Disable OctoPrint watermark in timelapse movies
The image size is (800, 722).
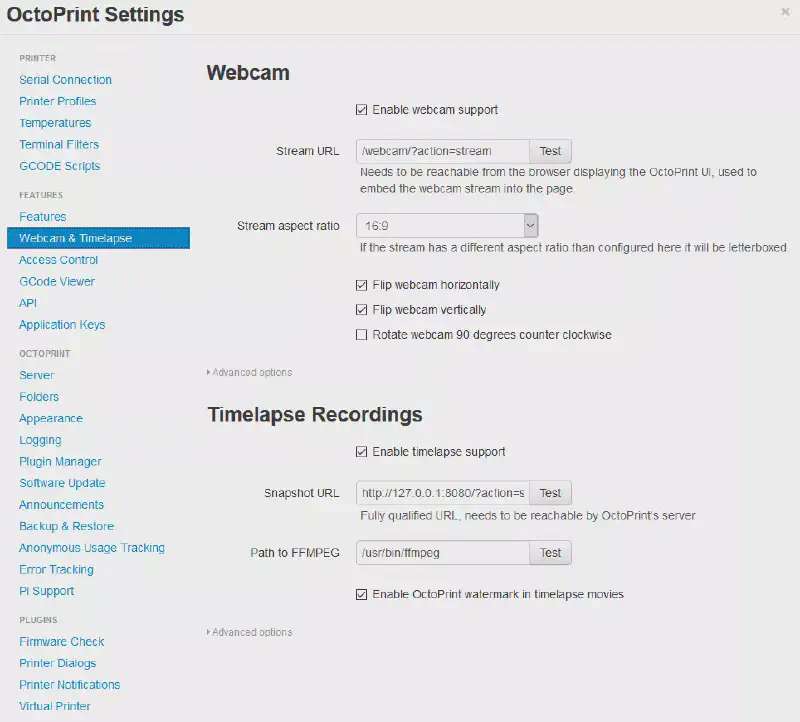click(362, 594)
